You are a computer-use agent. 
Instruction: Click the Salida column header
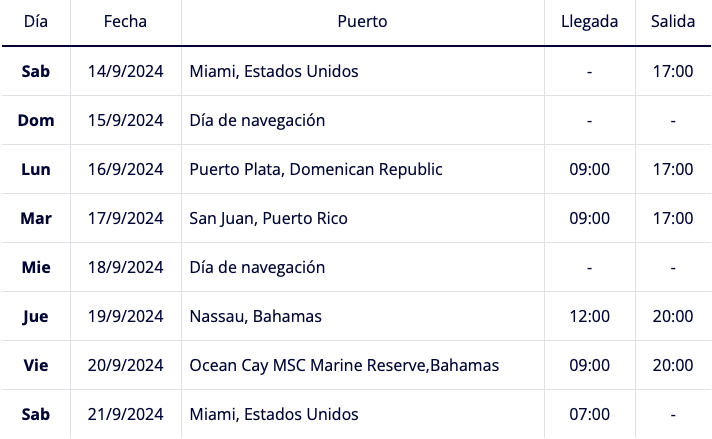coord(673,21)
